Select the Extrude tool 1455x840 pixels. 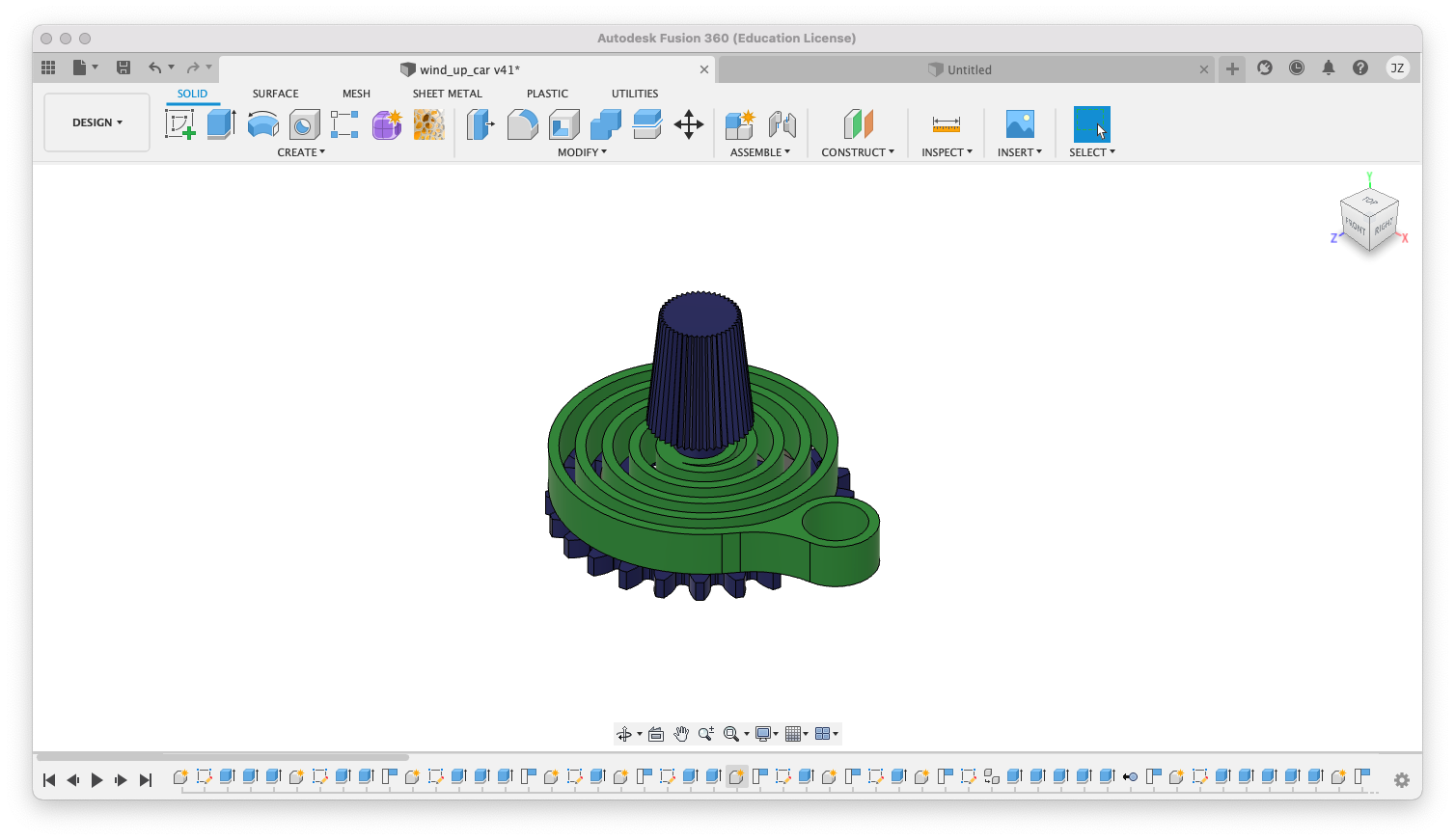tap(222, 124)
